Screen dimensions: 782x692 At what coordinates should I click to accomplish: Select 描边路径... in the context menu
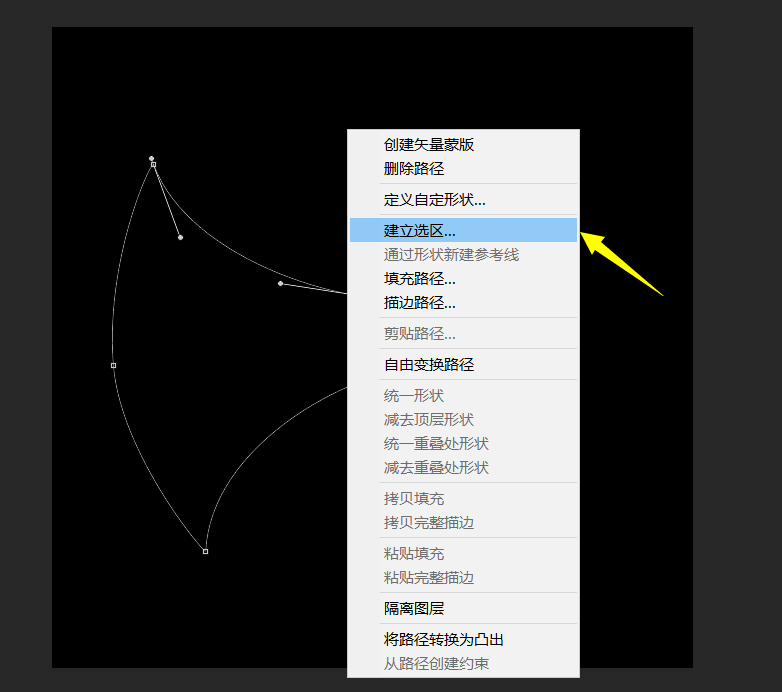click(463, 302)
